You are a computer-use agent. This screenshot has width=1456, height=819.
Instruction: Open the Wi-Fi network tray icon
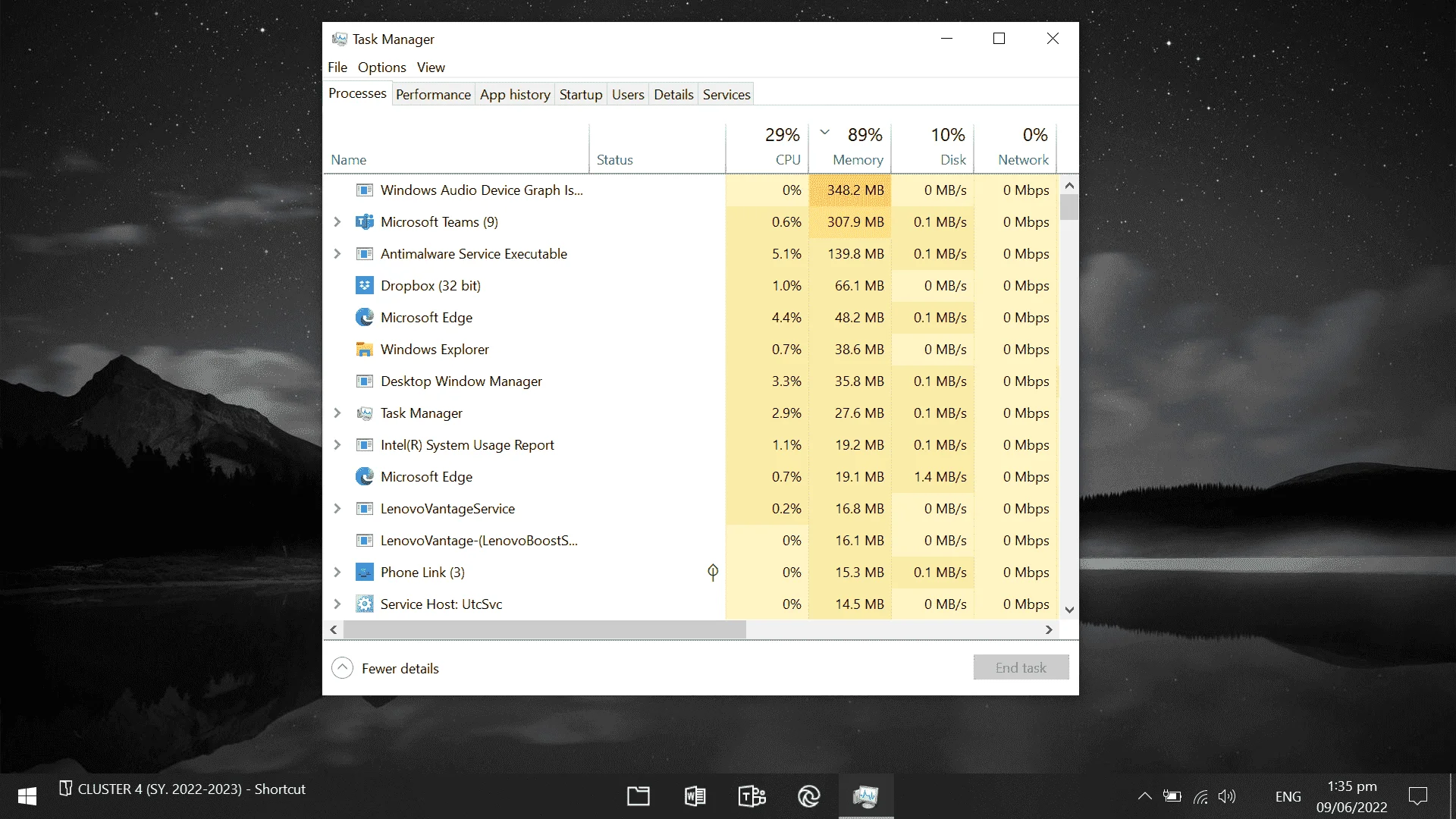[1200, 796]
